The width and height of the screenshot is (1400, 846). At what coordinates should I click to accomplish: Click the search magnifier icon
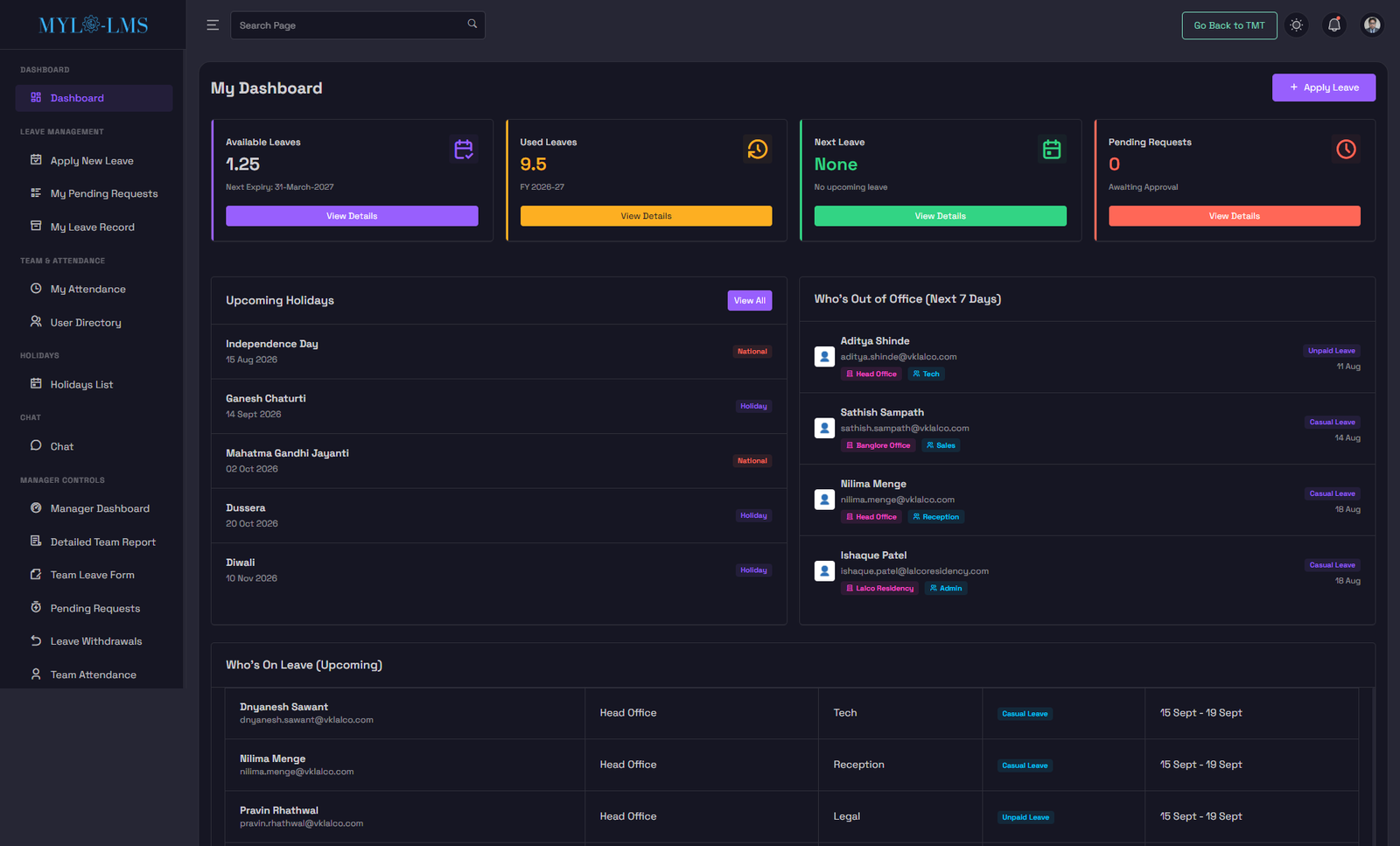pos(472,24)
